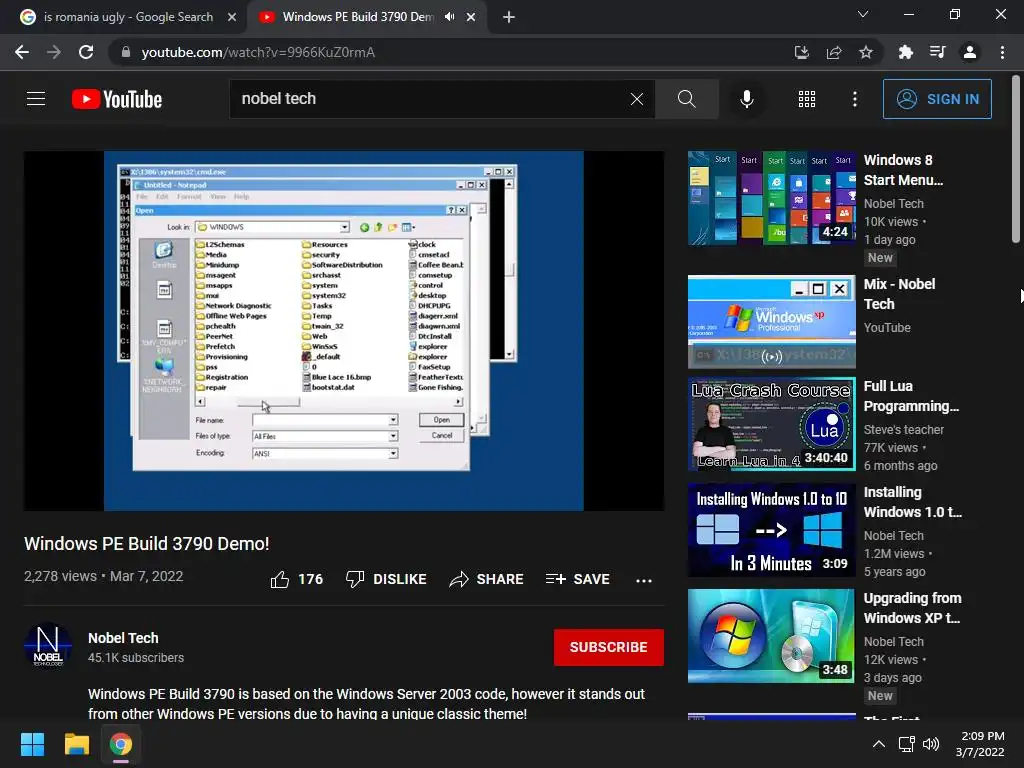
Task: Open tab search dropdown chevron
Action: pos(863,14)
